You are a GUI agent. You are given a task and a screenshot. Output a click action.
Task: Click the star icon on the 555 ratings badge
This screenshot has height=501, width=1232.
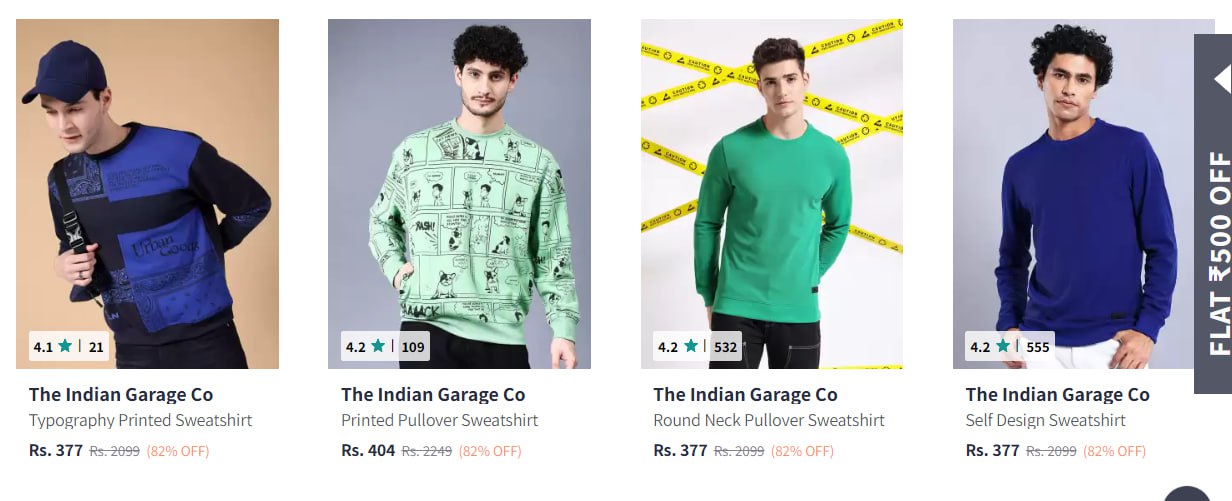coord(1002,347)
